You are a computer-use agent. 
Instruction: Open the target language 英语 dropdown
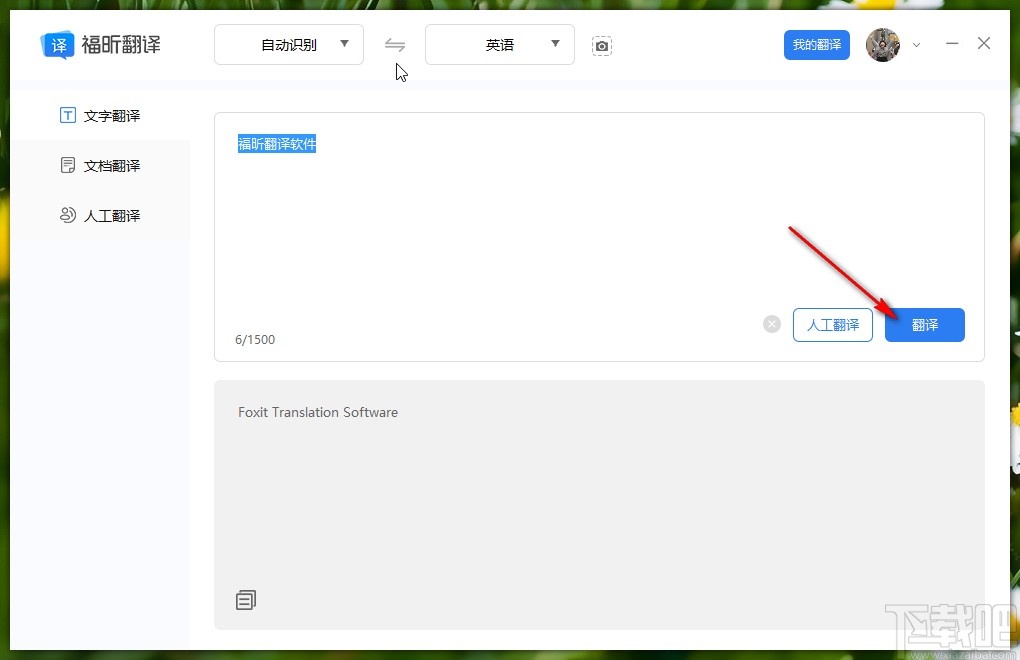click(500, 44)
